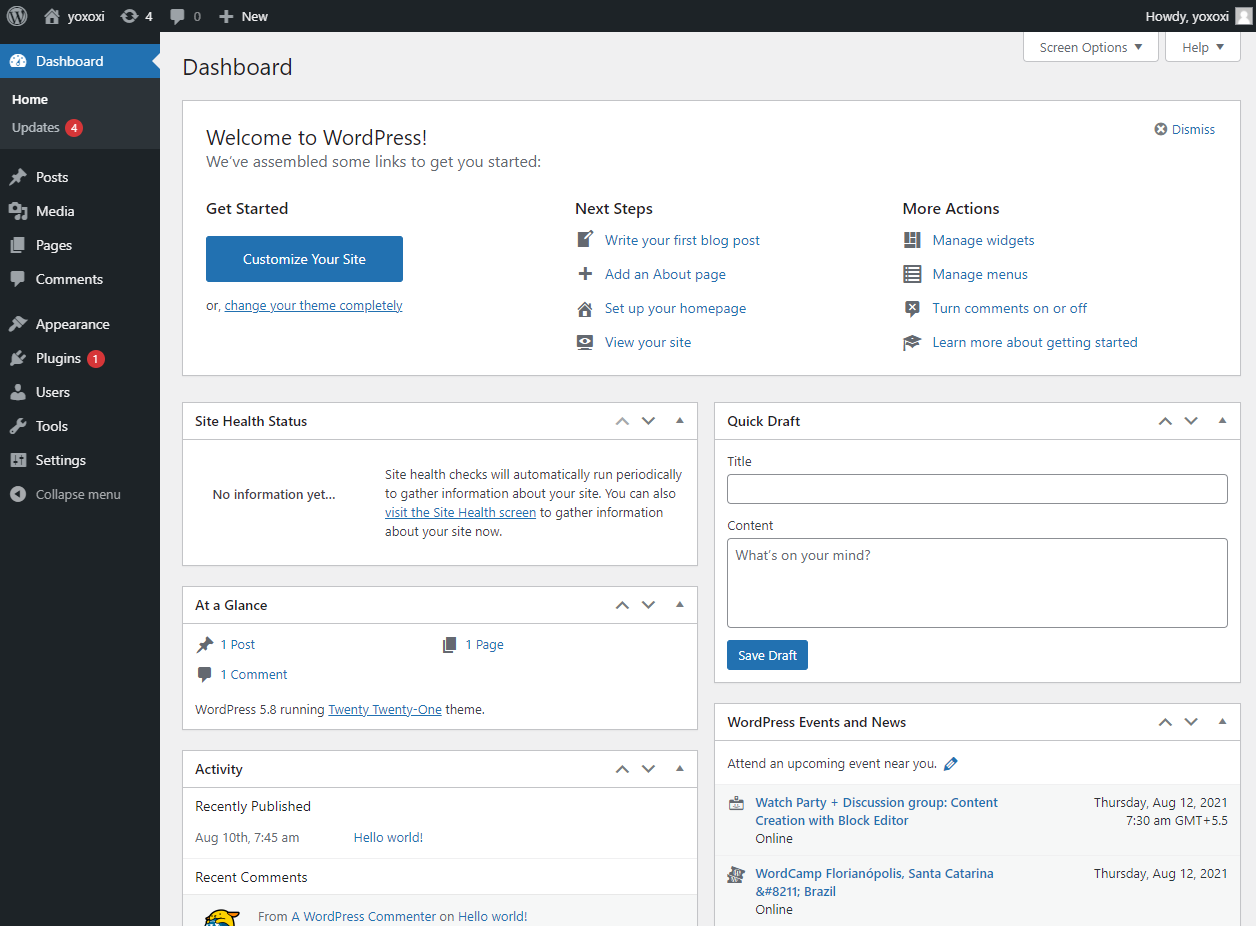Click the Customize Your Site button
This screenshot has height=926, width=1256.
point(304,258)
